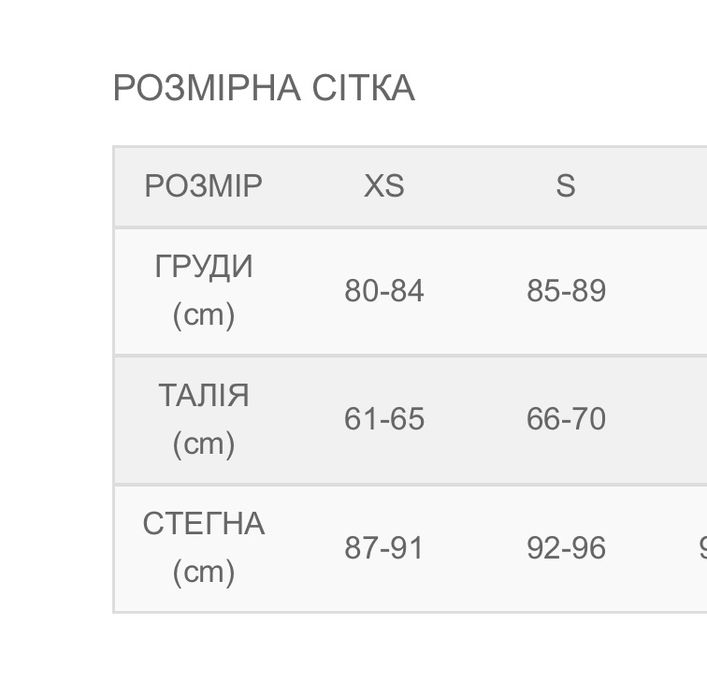Select the РОЗМІР header cell
This screenshot has width=707, height=700.
tap(203, 186)
